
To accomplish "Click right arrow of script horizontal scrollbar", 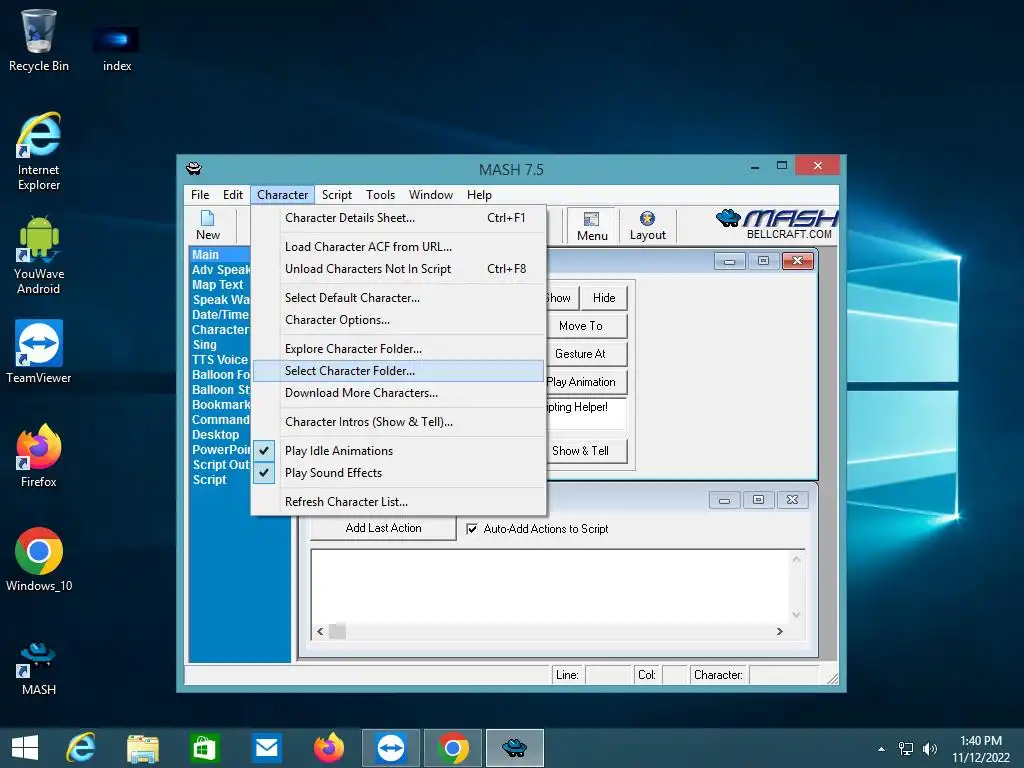I will tap(779, 632).
